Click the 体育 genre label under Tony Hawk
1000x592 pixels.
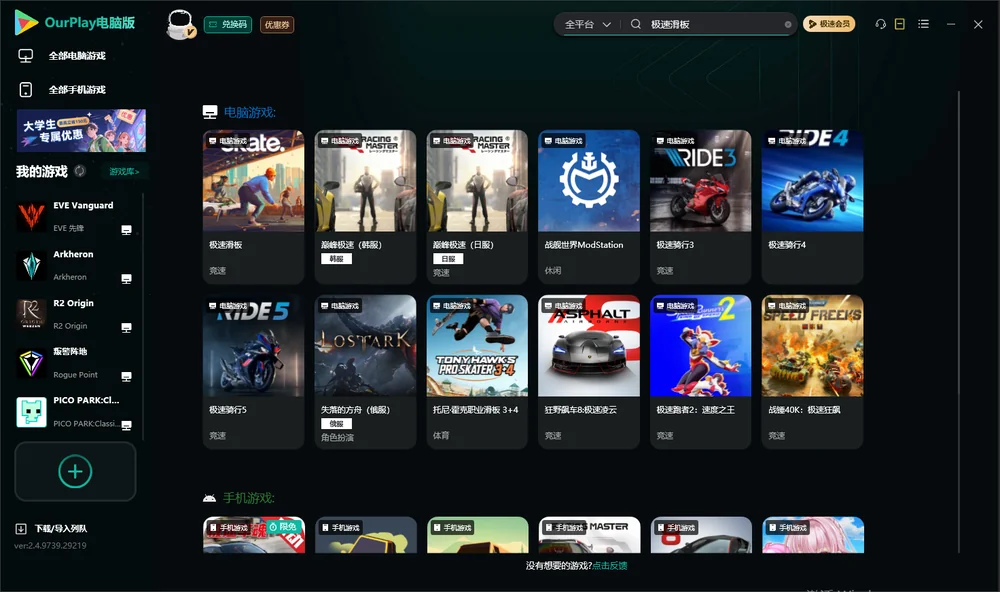(441, 435)
